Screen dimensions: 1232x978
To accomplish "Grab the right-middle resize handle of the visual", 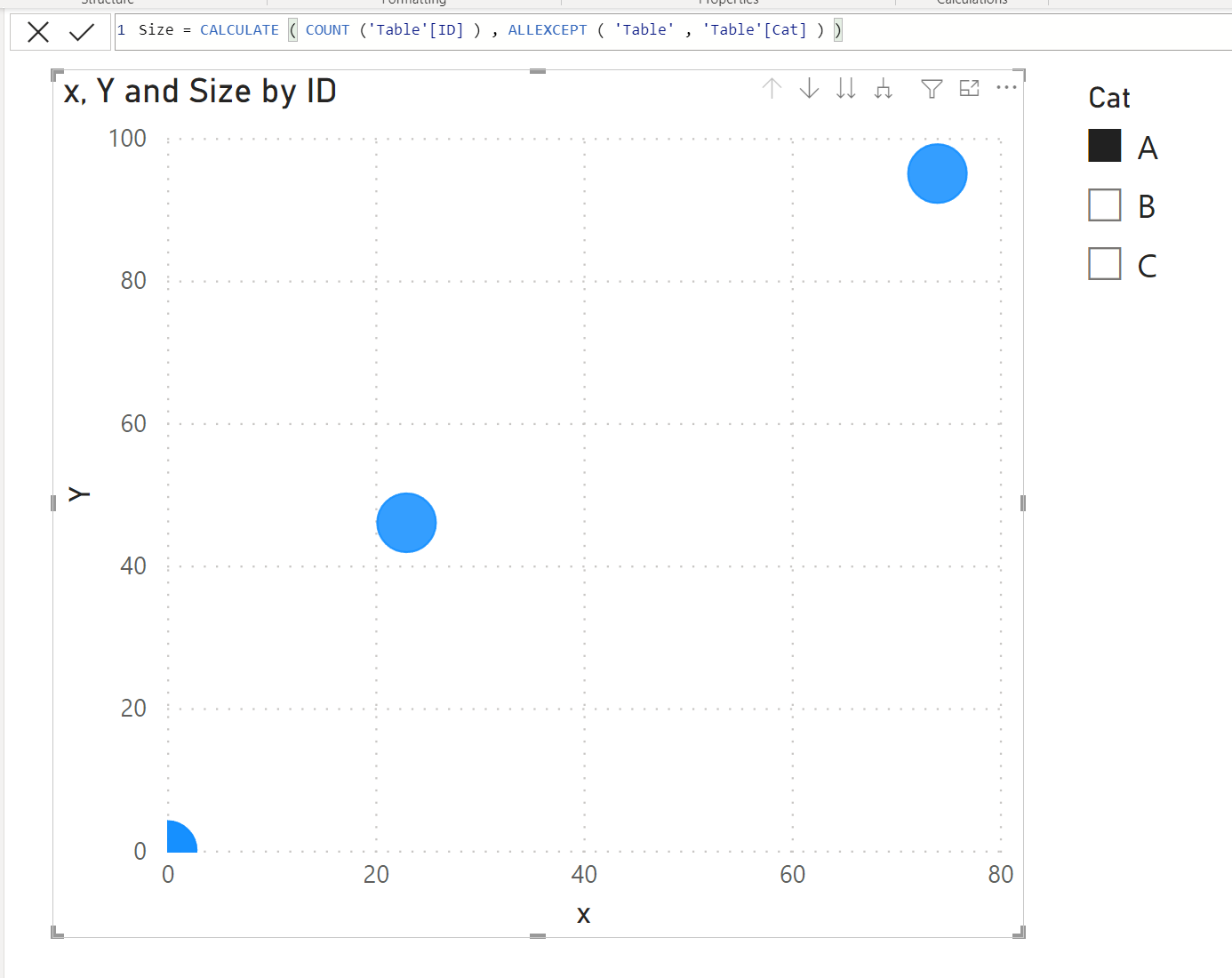I will 1023,503.
